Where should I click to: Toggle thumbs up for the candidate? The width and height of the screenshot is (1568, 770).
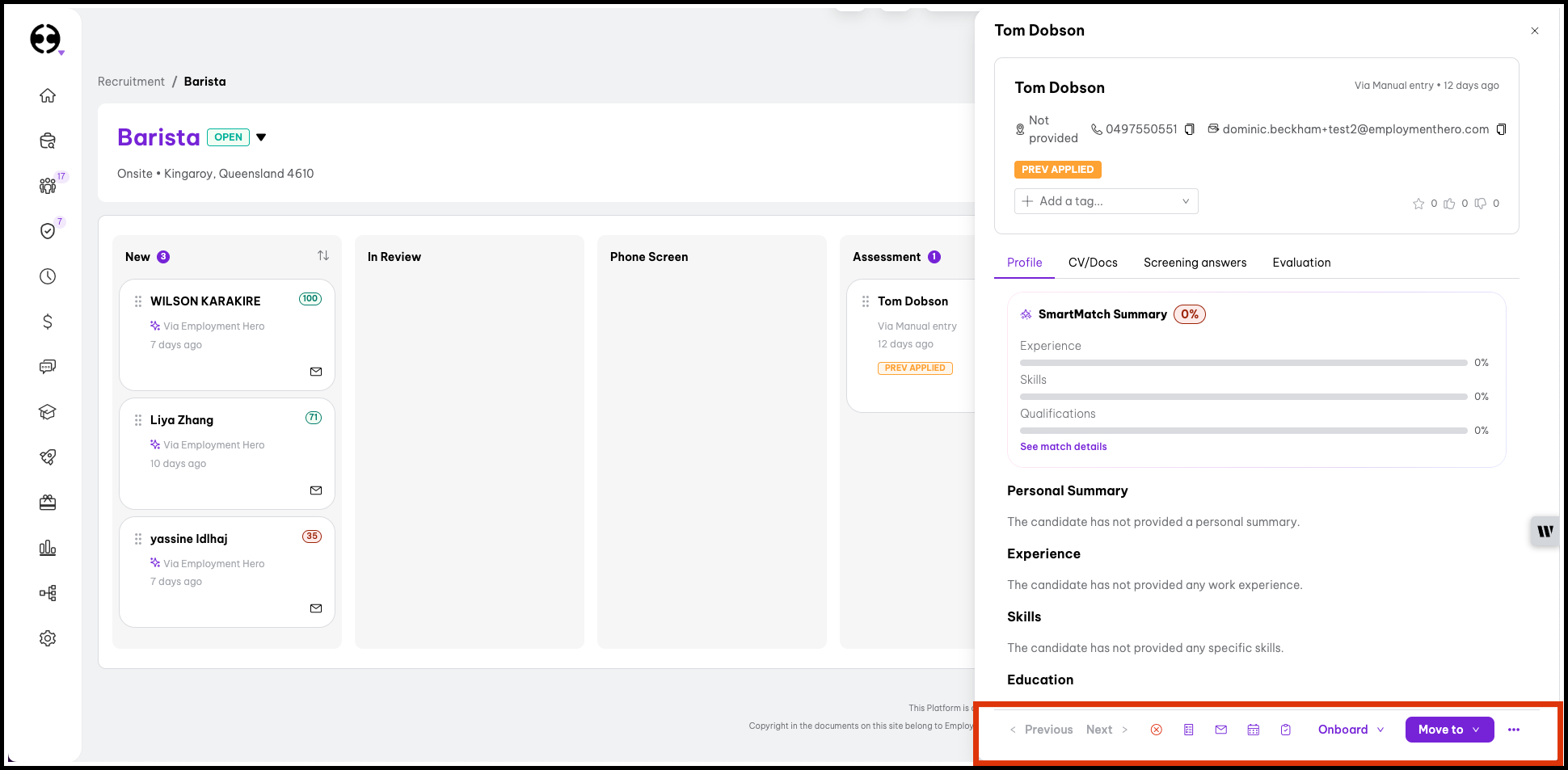(1449, 204)
